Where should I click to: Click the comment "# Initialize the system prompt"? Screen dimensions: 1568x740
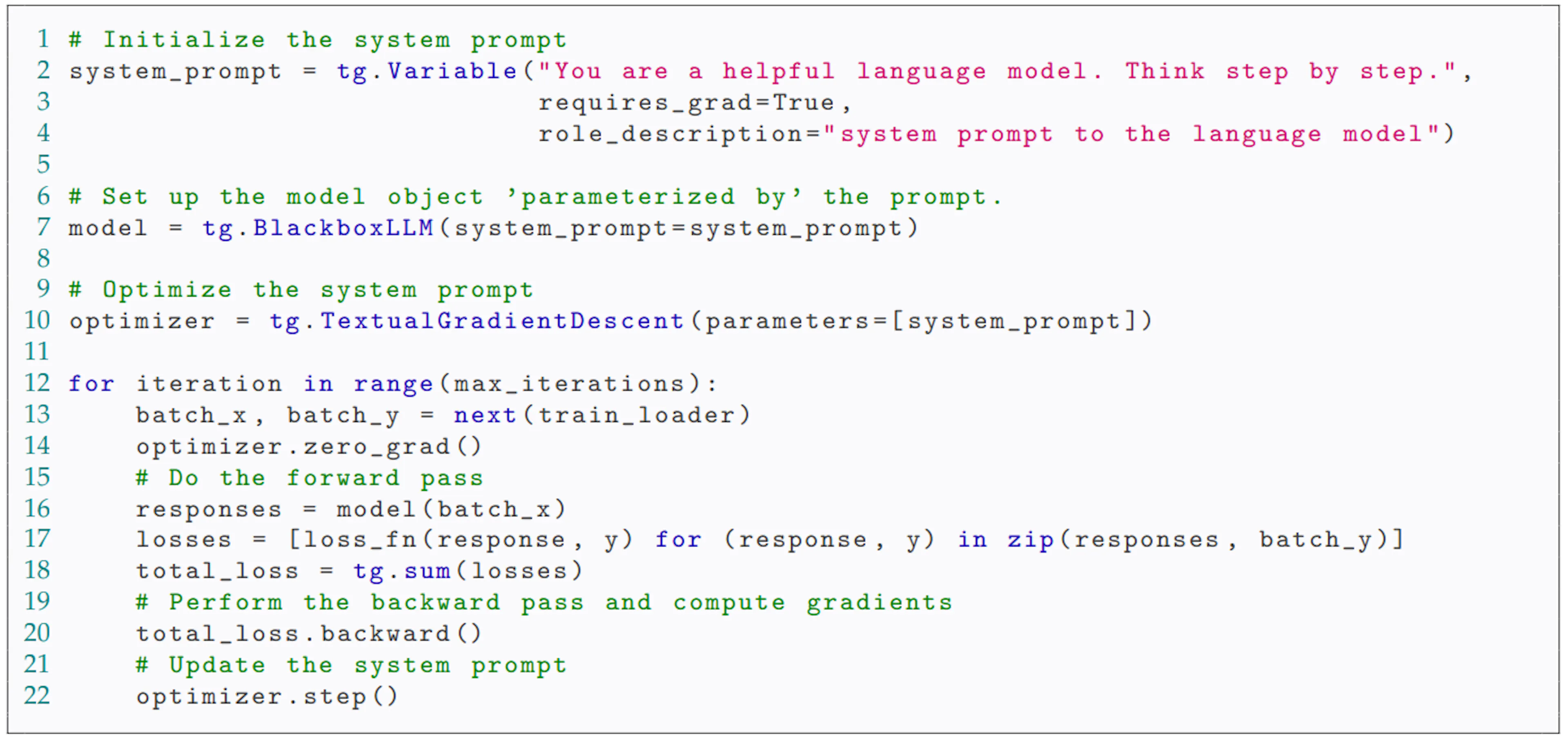point(318,40)
